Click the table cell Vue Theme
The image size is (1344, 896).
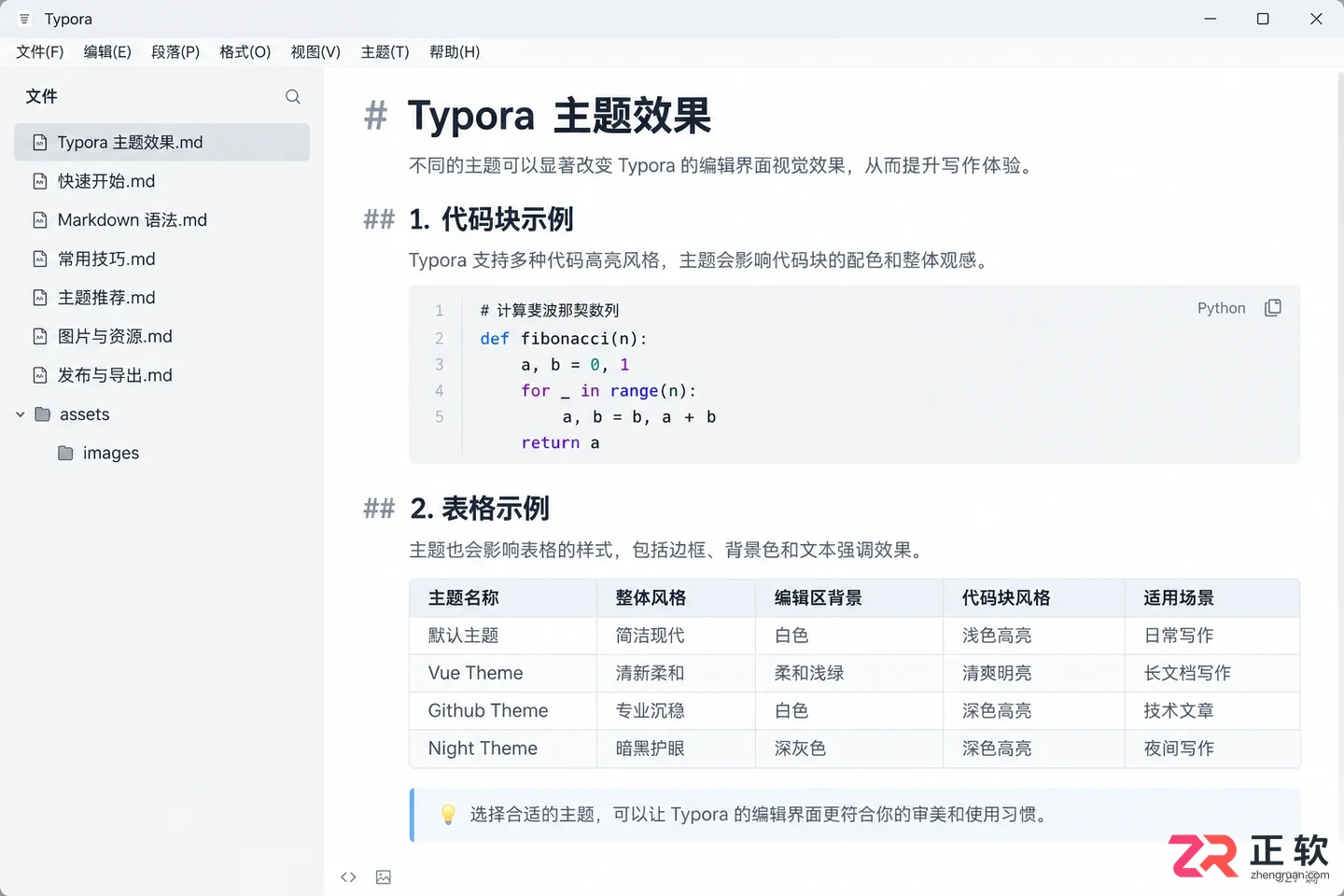tap(476, 673)
